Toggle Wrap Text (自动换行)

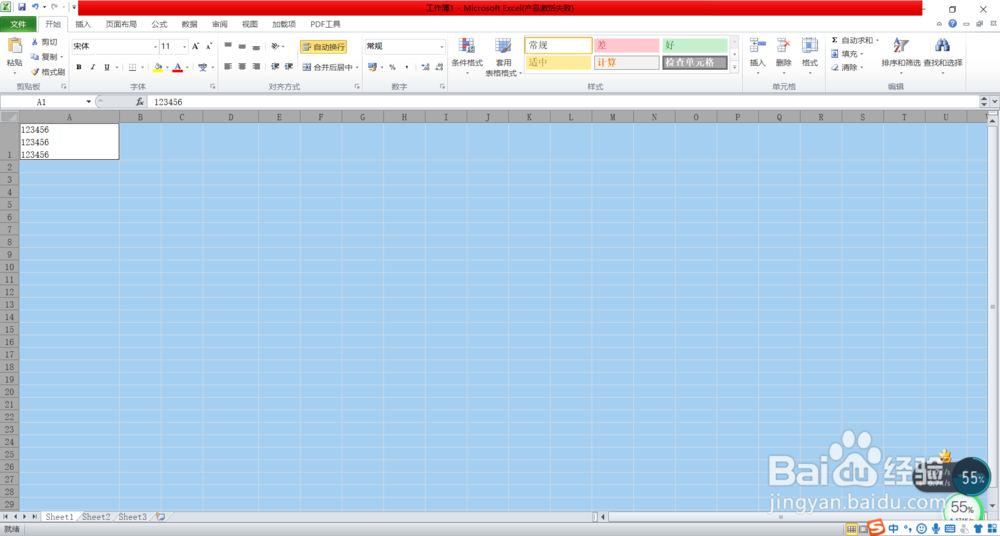[323, 47]
